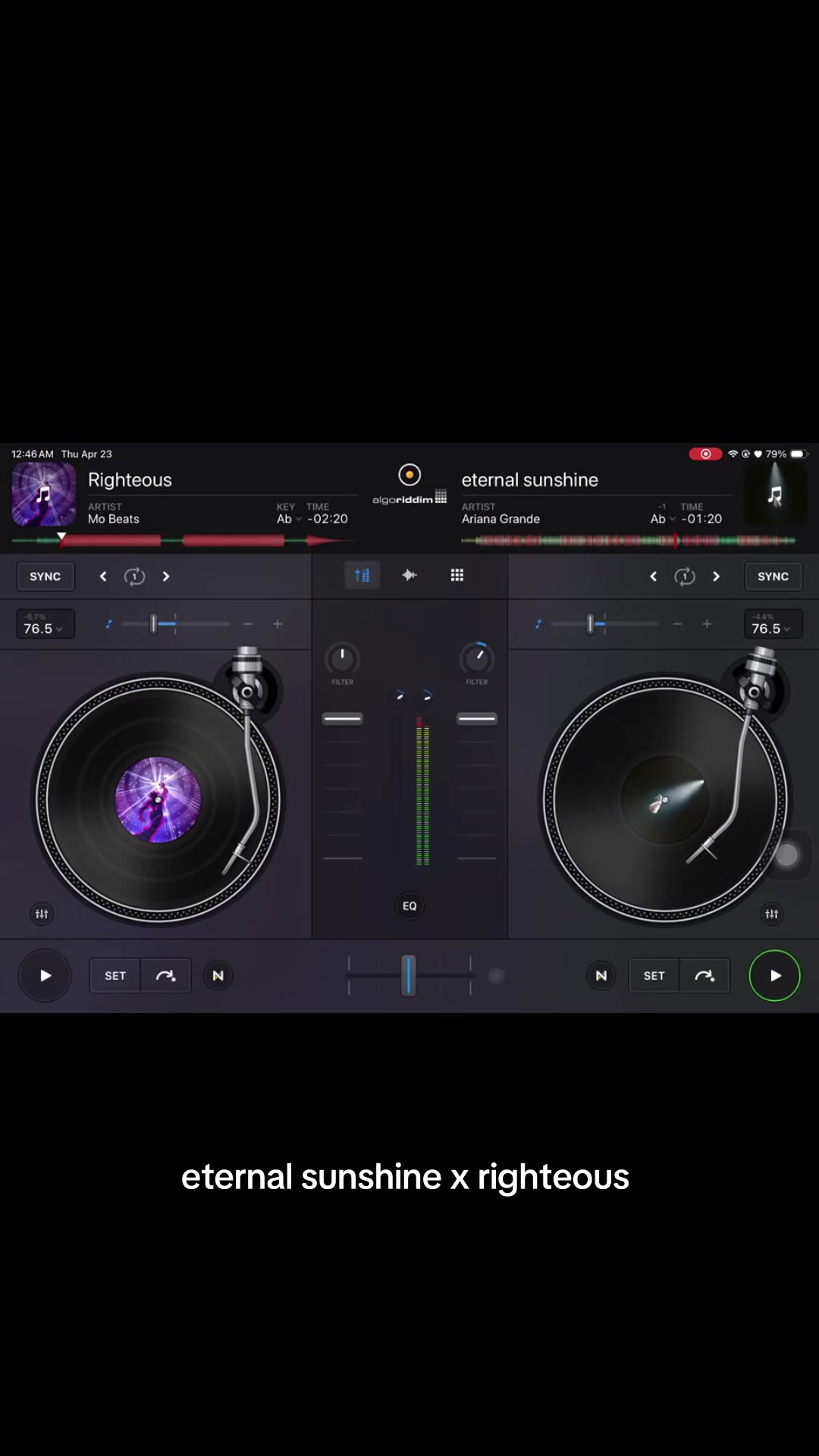Adjust the right deck tempo slider
Screen dimensions: 819x1456
click(x=590, y=624)
